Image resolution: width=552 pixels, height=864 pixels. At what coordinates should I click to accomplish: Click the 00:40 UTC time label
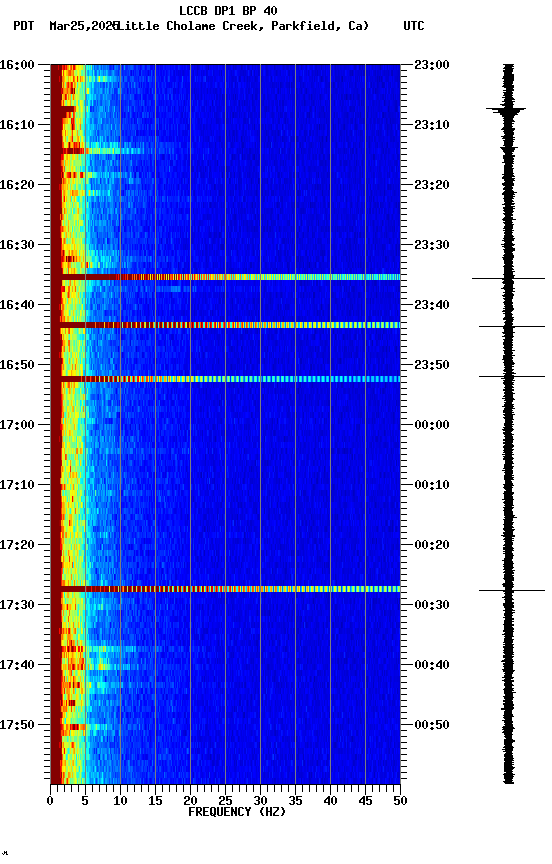tap(432, 665)
